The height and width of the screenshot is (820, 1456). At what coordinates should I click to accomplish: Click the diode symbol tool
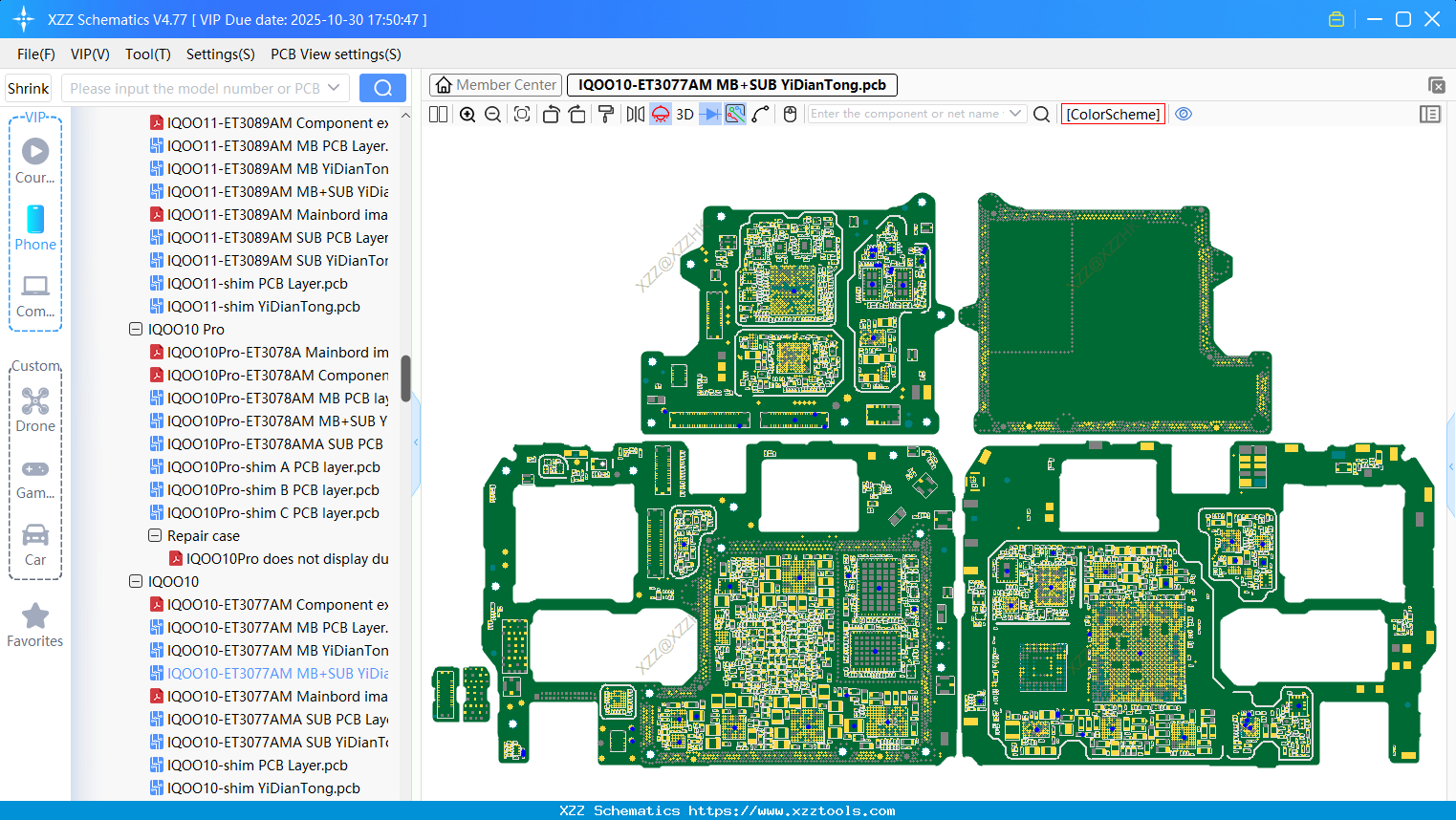point(710,114)
